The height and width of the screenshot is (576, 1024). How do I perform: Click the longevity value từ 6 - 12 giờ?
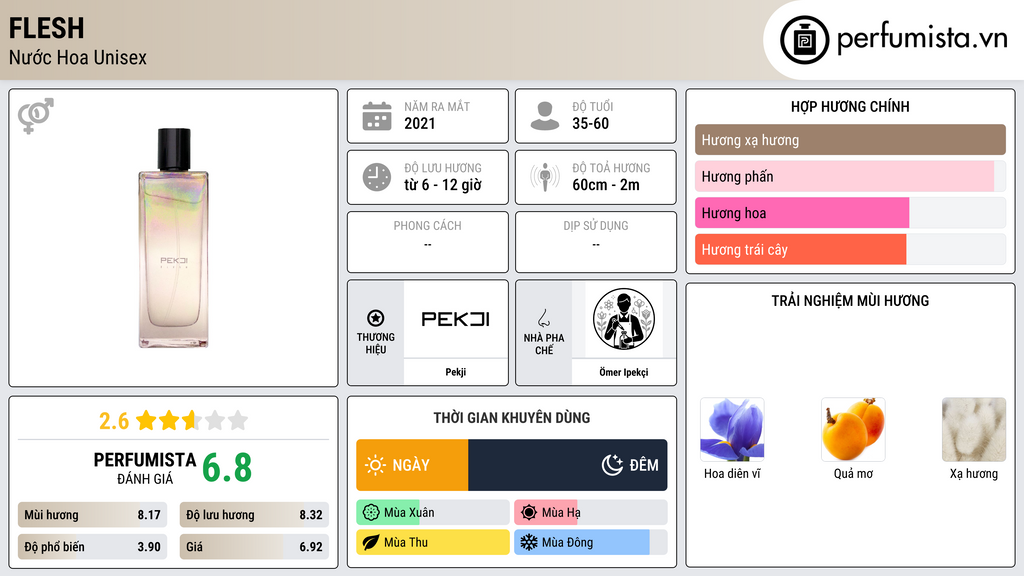[443, 185]
